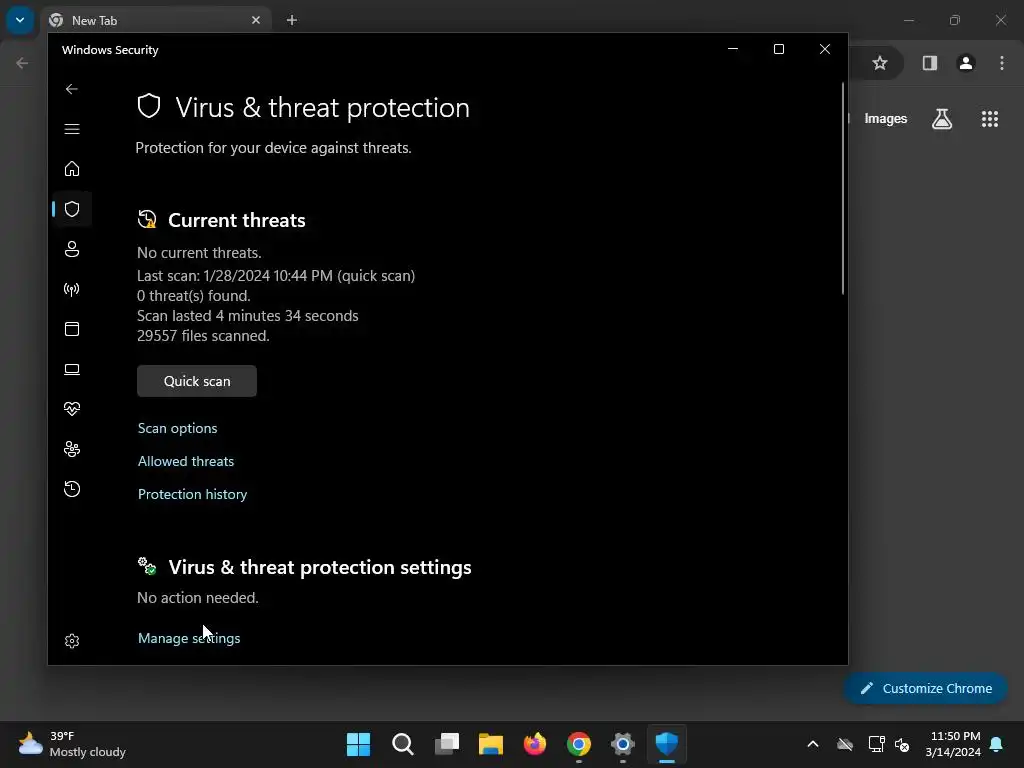Launch Firefox from taskbar

point(535,744)
